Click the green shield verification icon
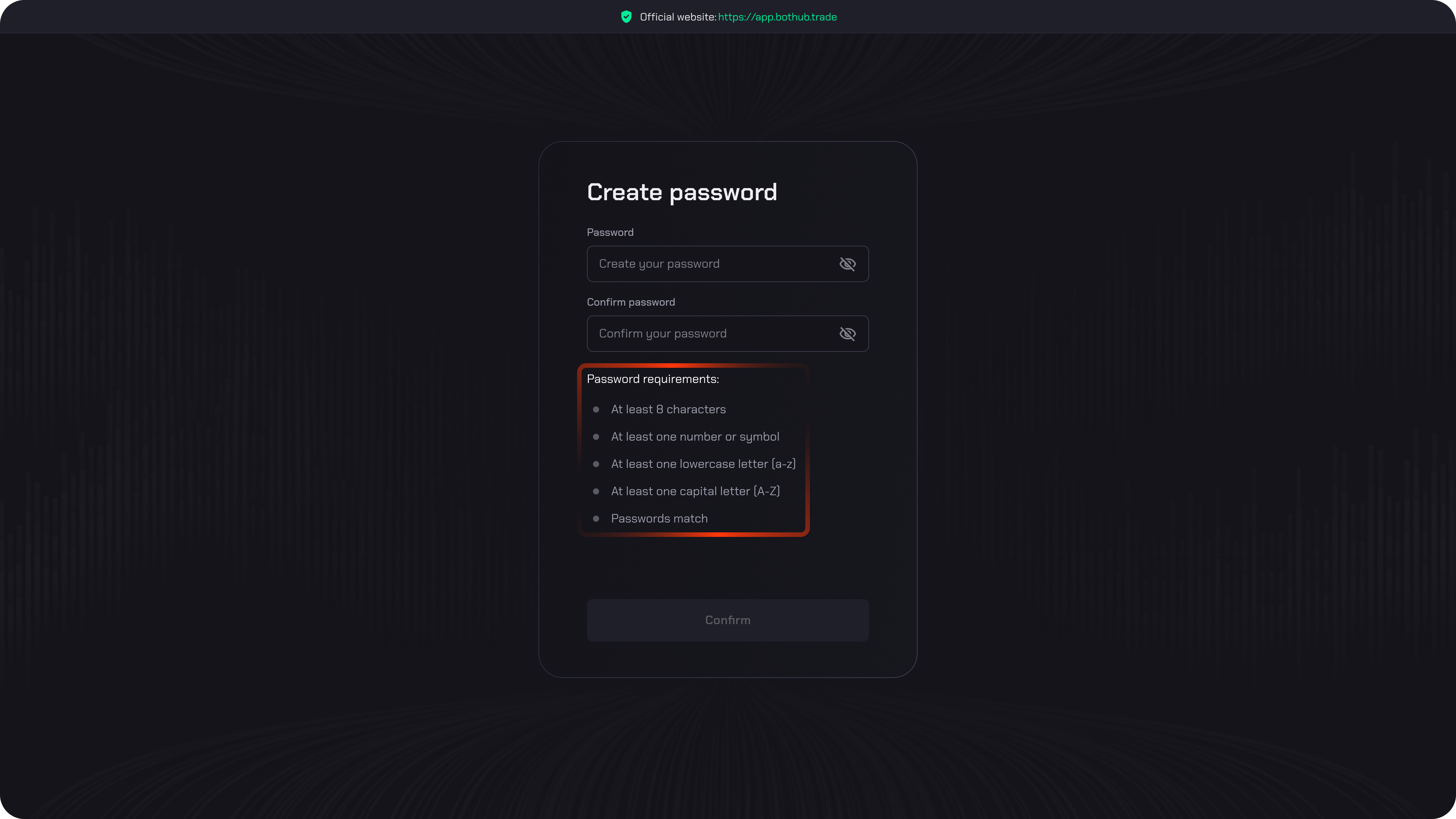The image size is (1456, 819). [x=626, y=17]
